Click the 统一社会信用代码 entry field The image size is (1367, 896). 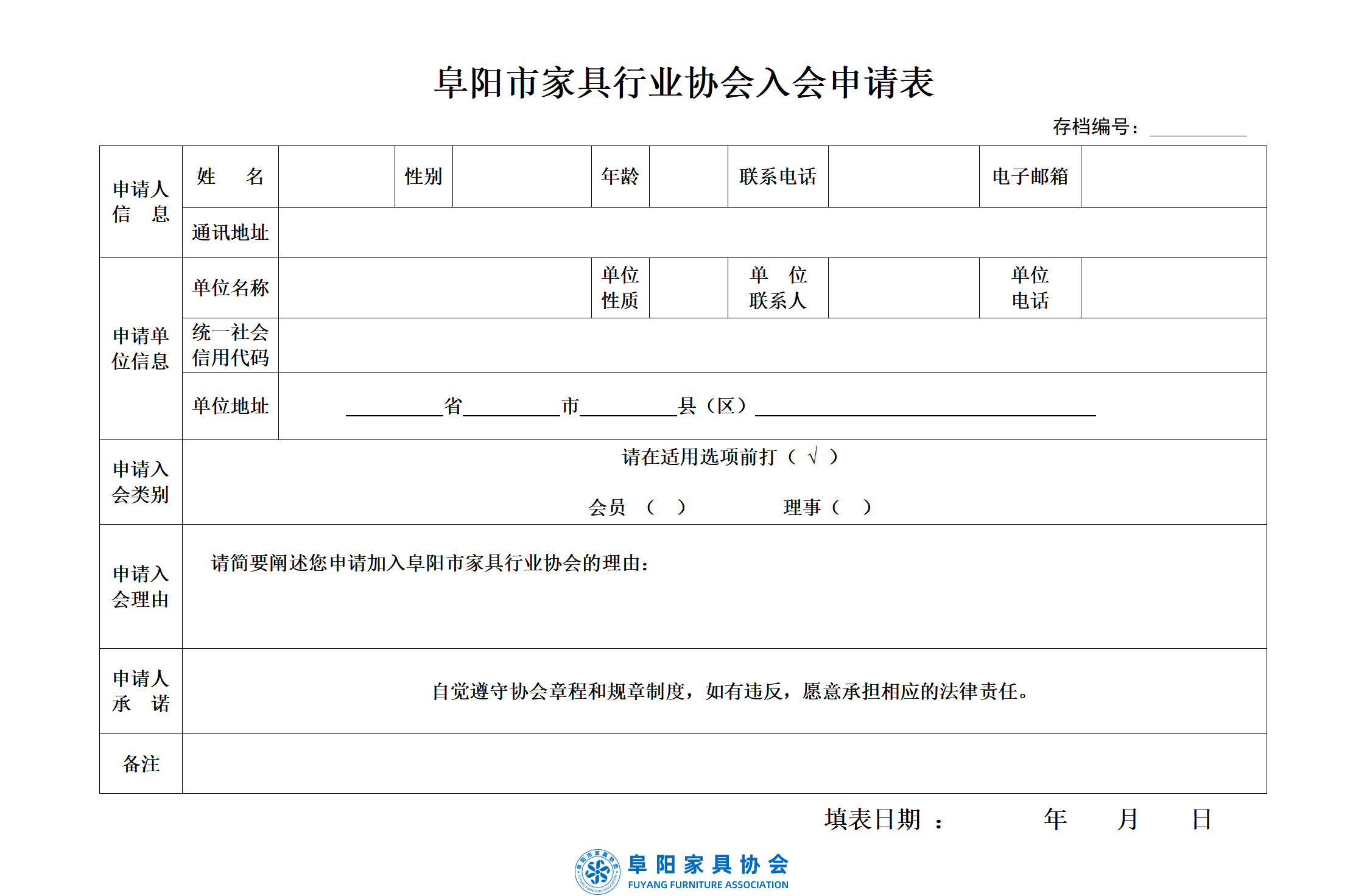[772, 345]
